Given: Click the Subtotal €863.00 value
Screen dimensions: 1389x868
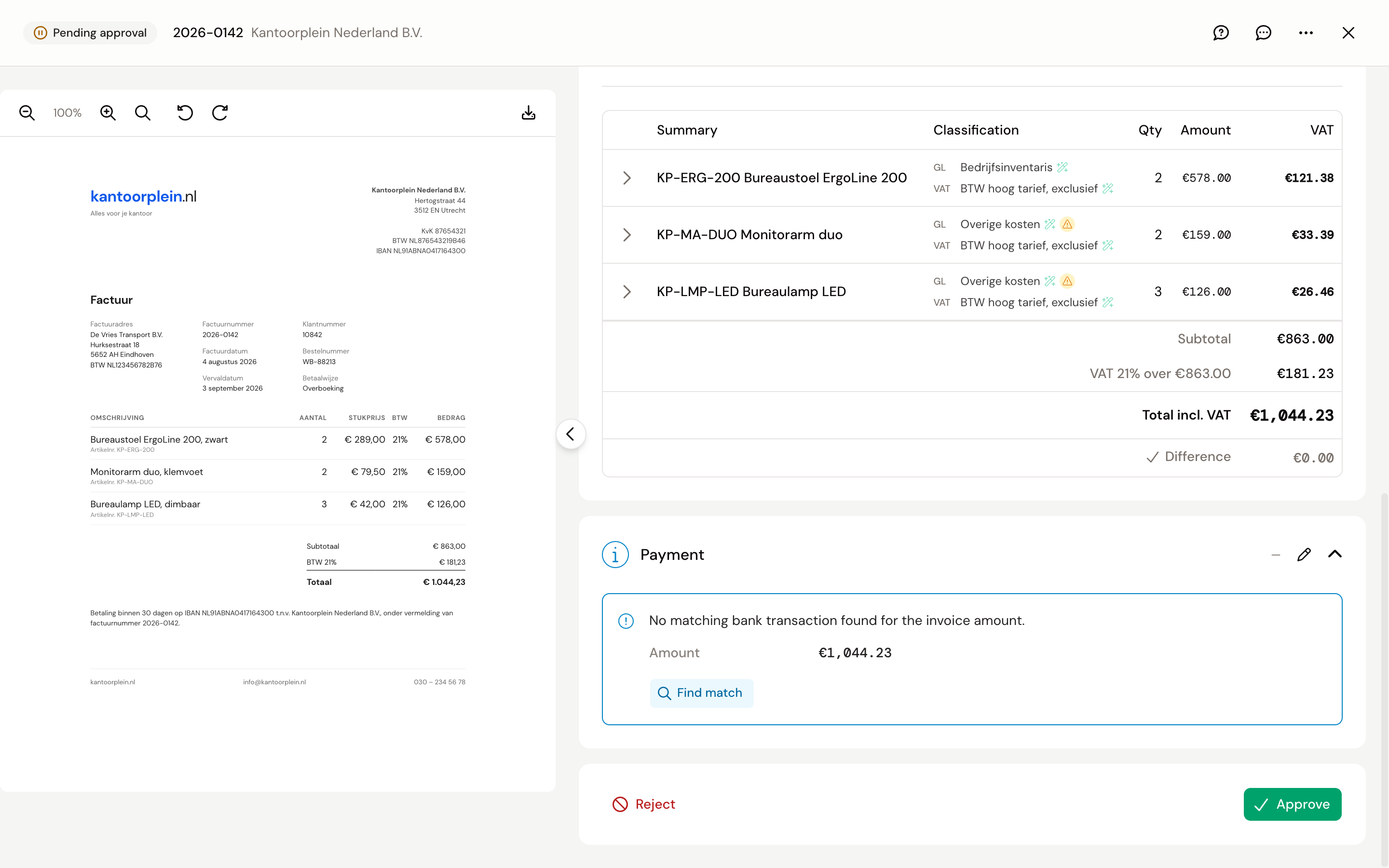Looking at the screenshot, I should click(1305, 339).
